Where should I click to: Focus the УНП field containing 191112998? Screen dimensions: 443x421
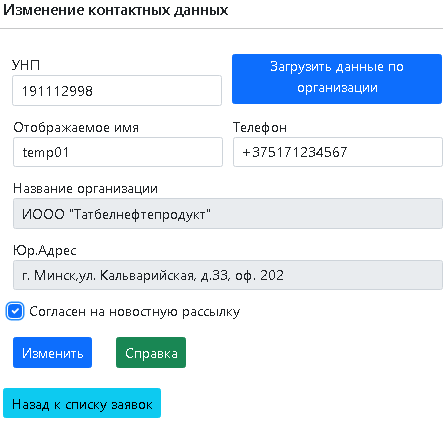point(117,91)
